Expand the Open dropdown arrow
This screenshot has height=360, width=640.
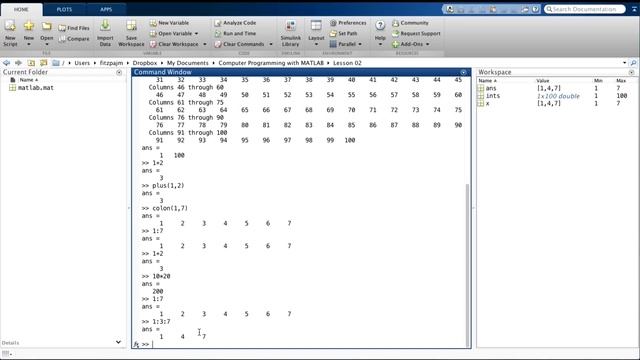(47, 44)
